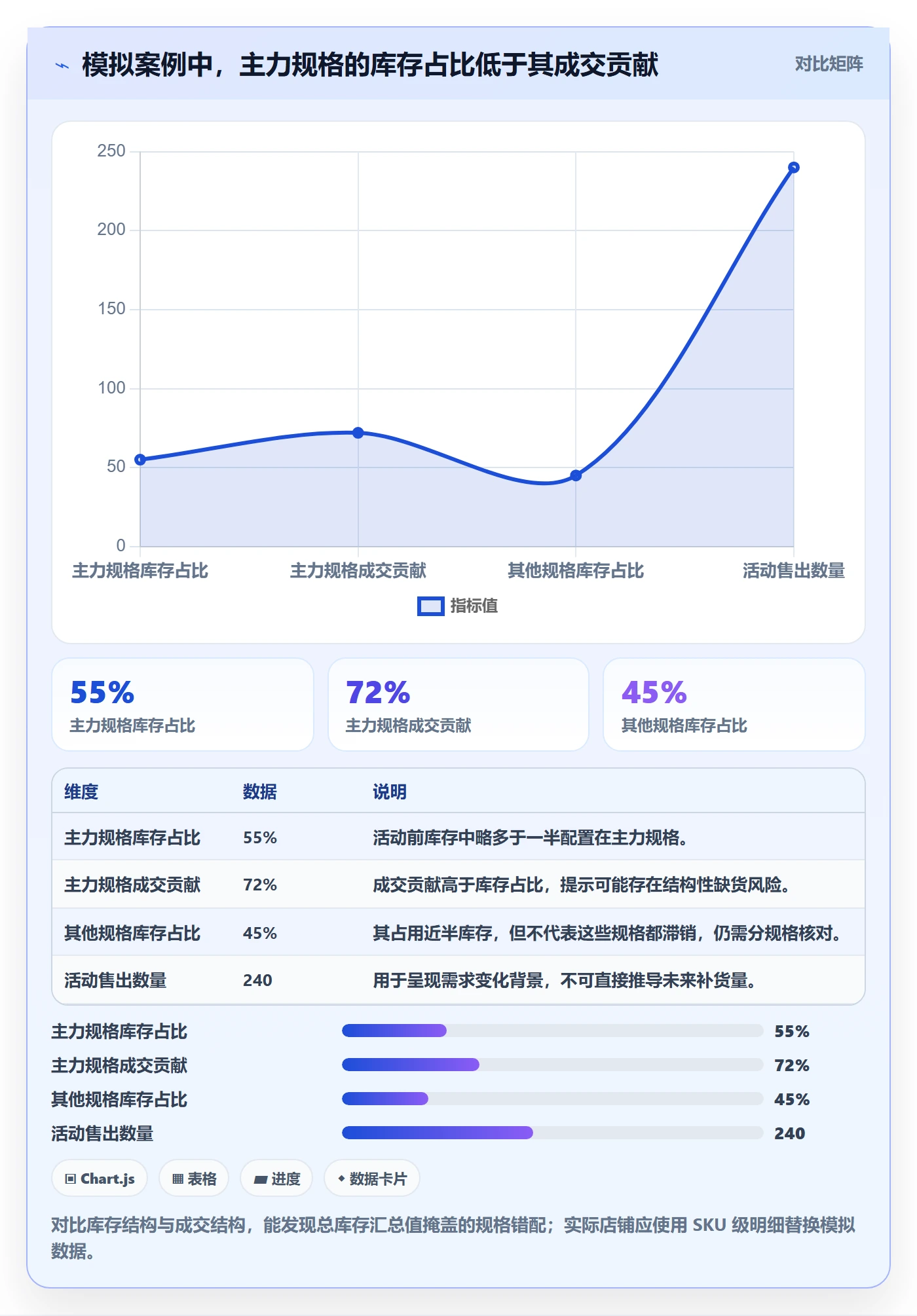
Task: Click the 维度 column header
Action: click(x=81, y=792)
